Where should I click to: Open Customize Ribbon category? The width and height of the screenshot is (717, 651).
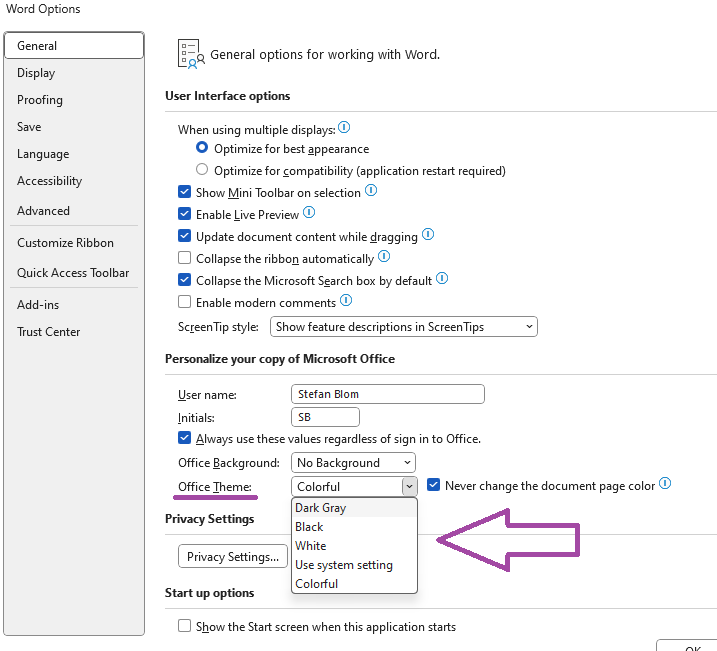click(x=74, y=243)
